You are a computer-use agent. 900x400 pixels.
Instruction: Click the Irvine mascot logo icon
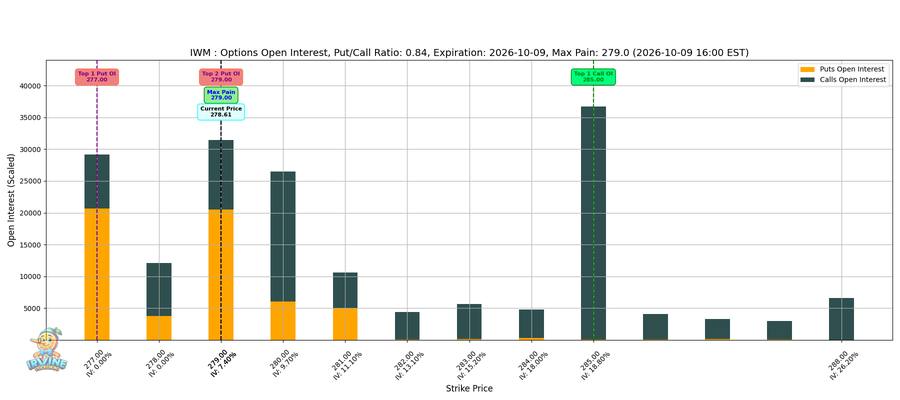point(46,349)
